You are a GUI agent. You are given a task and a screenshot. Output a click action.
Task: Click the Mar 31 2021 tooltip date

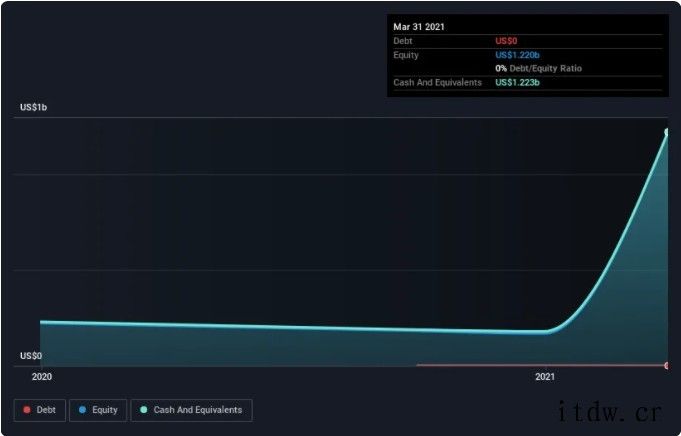point(419,27)
